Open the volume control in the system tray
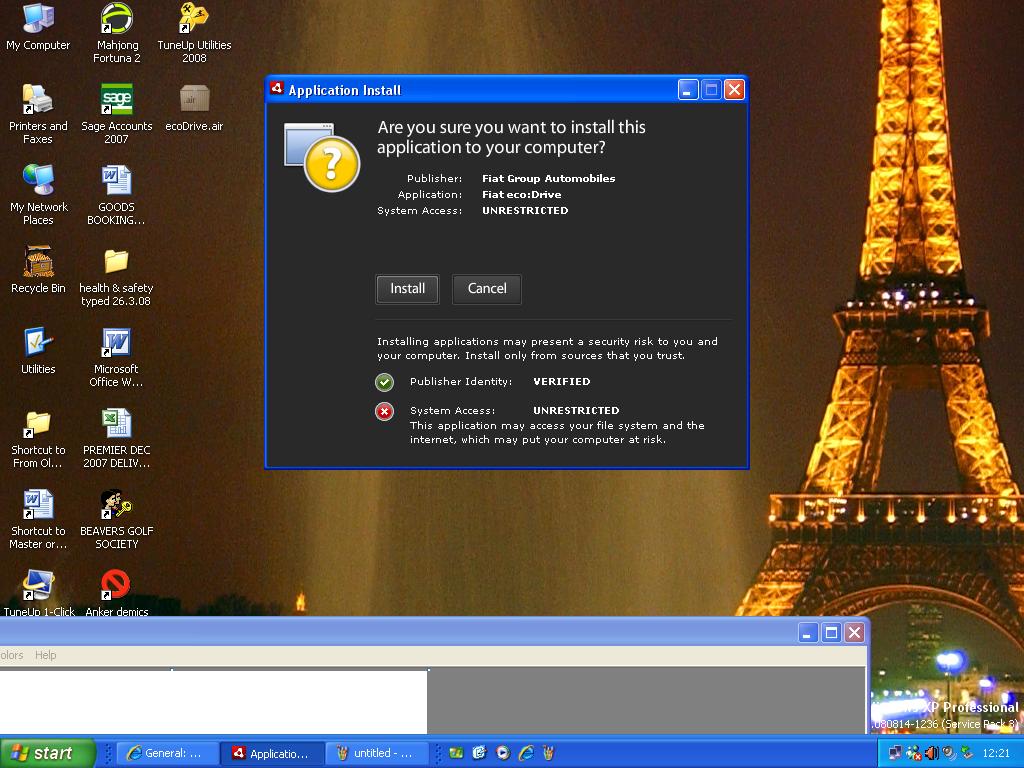Viewport: 1024px width, 768px height. [x=930, y=752]
